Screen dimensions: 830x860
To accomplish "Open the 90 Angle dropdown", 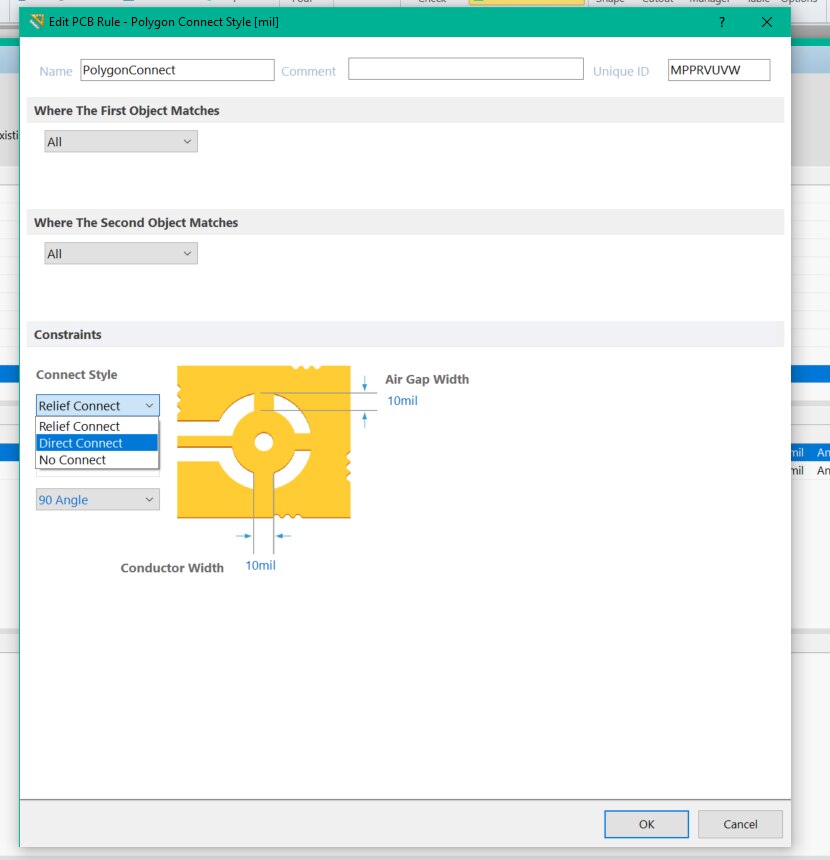I will pyautogui.click(x=97, y=500).
